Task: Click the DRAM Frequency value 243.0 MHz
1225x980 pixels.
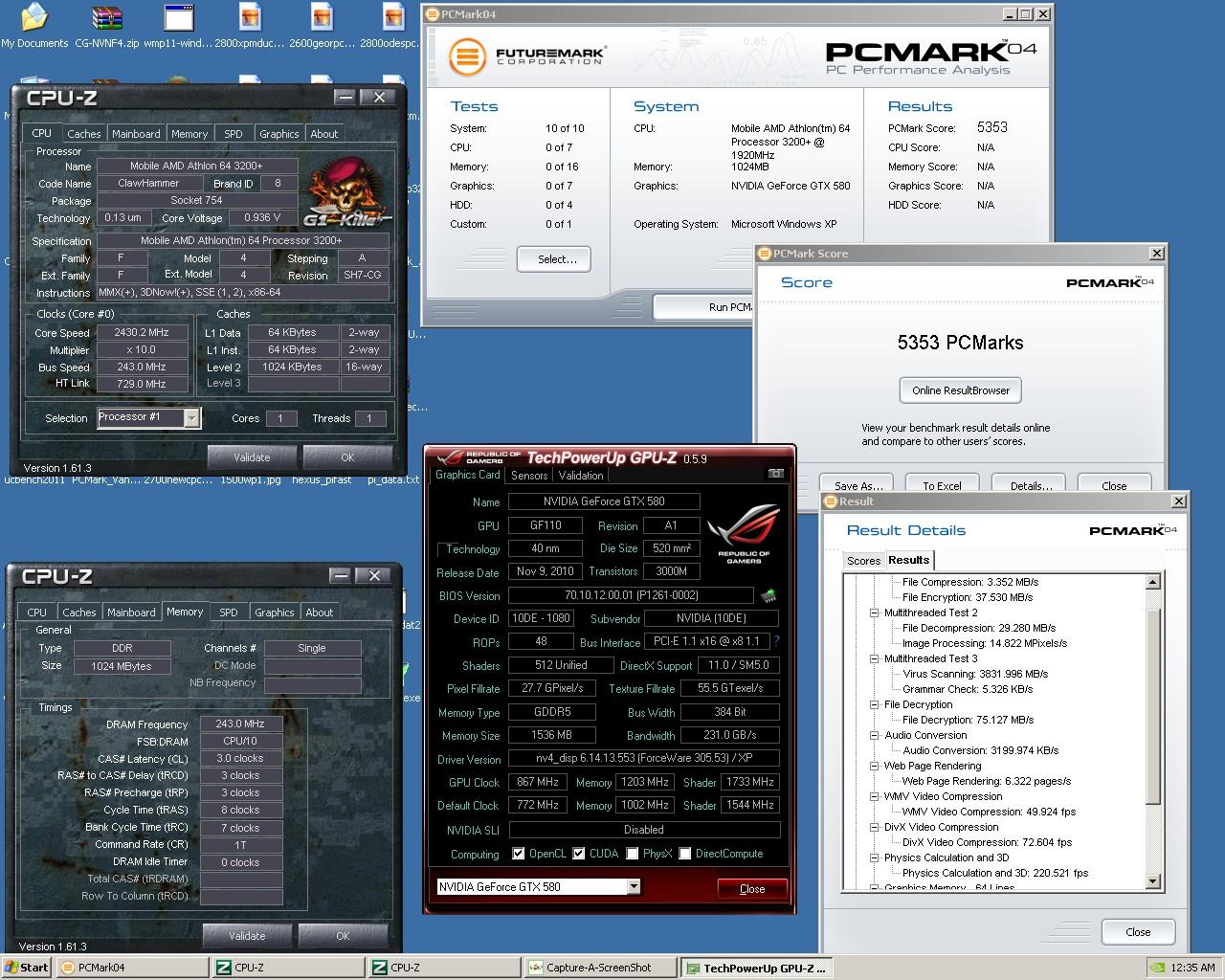Action: [x=241, y=724]
